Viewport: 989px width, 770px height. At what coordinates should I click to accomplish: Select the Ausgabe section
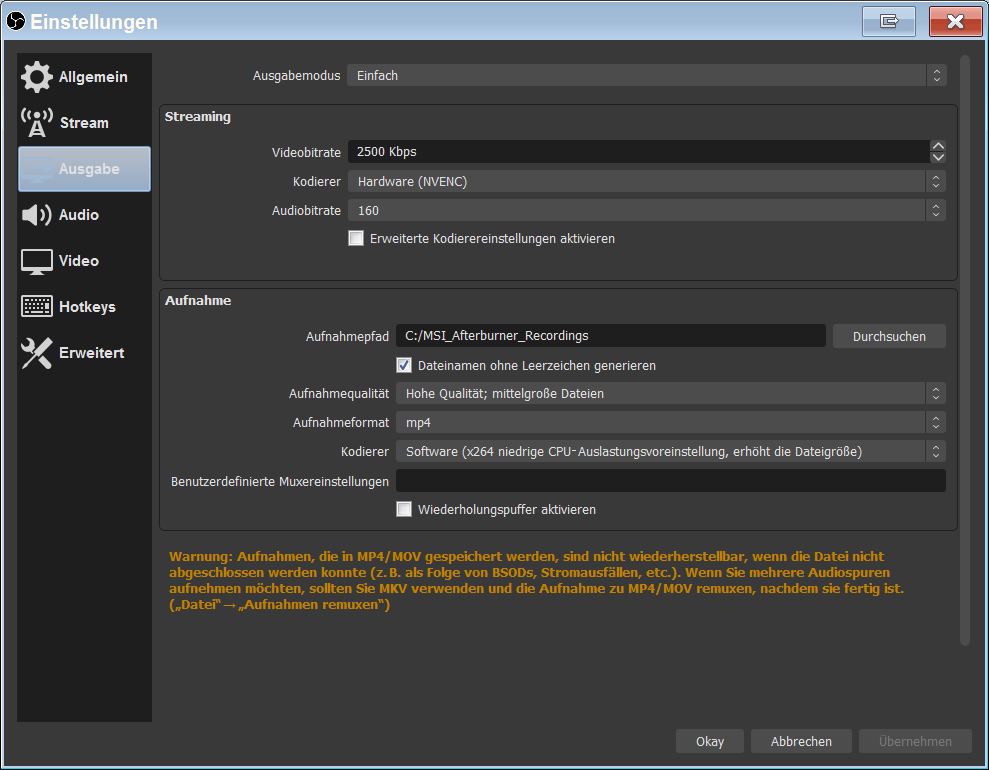click(x=85, y=169)
